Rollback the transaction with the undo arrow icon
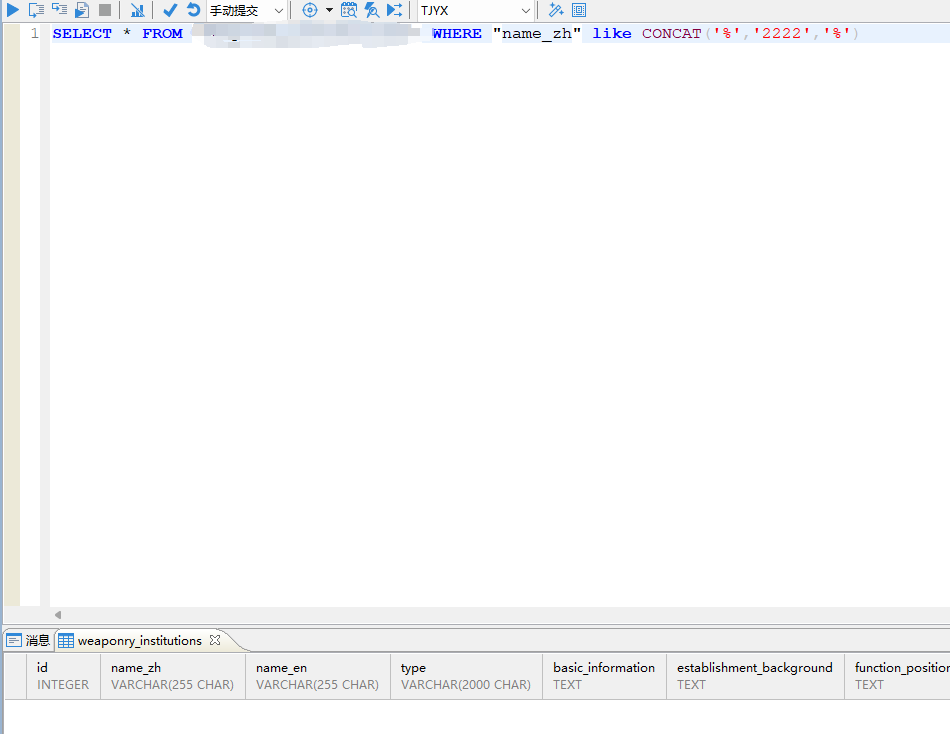Viewport: 950px width, 734px height. click(193, 10)
